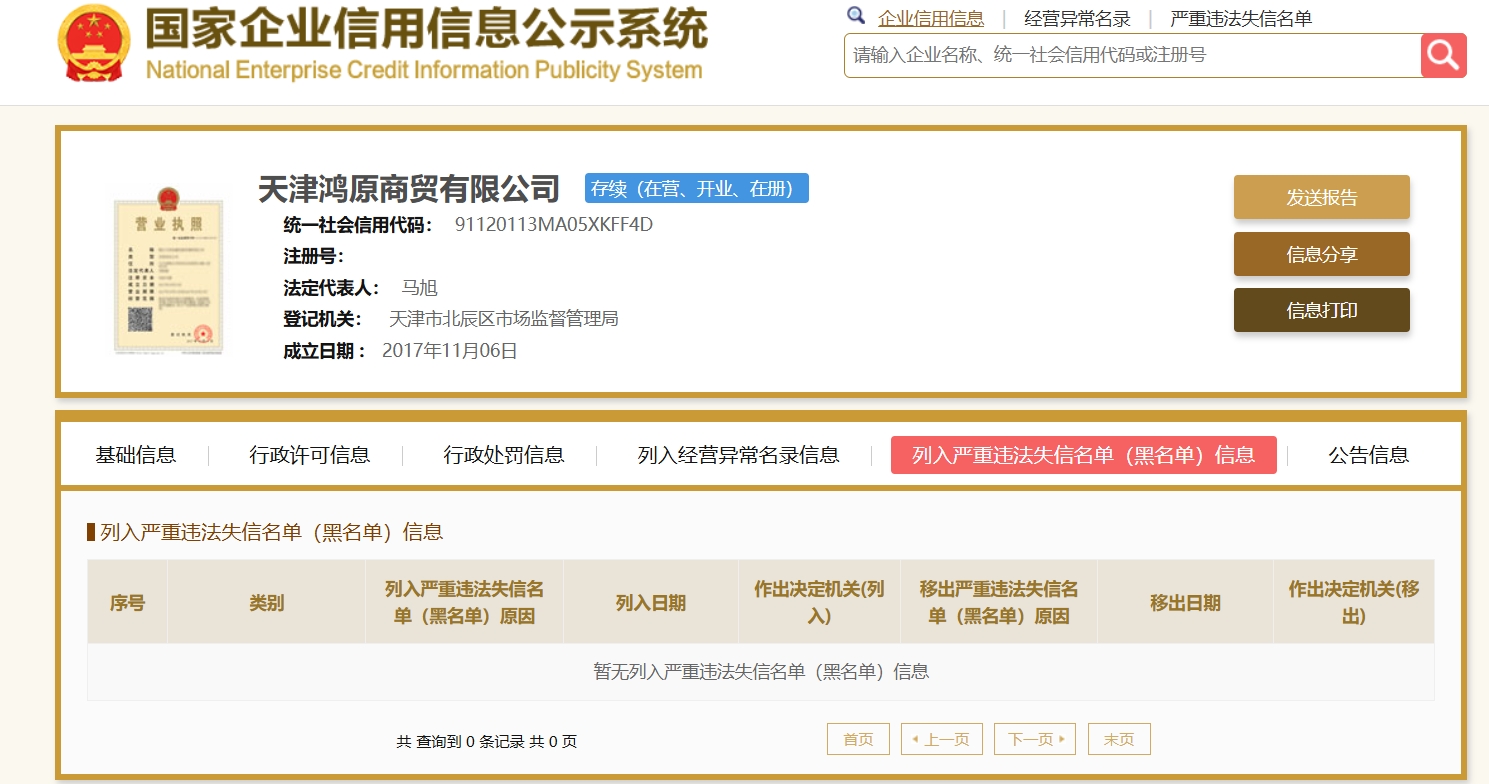Select the highlighted 列入严重违法失信名单（黑名单）信息 tab
The height and width of the screenshot is (784, 1489).
click(x=1083, y=455)
